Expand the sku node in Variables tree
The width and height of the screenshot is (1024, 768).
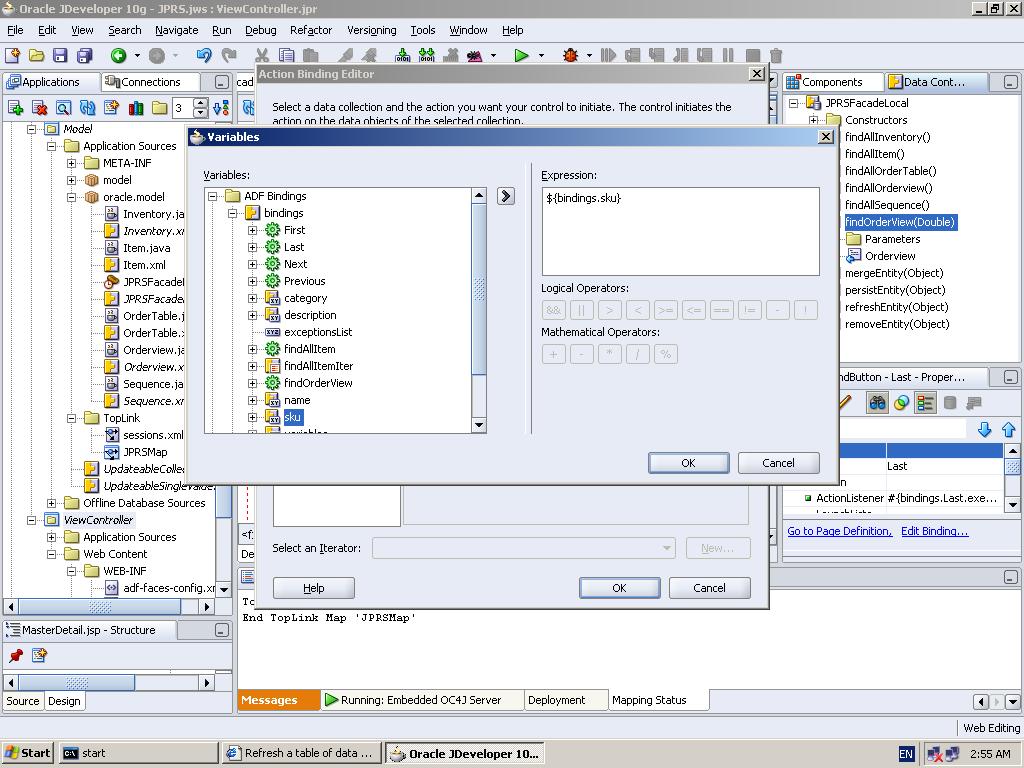253,417
